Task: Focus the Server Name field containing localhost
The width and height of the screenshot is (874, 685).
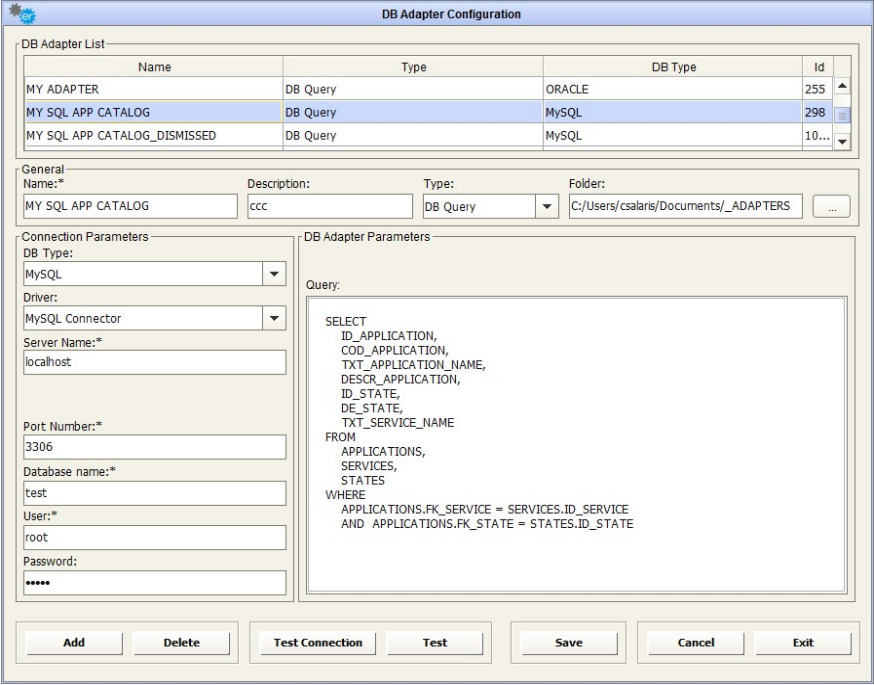Action: click(154, 364)
